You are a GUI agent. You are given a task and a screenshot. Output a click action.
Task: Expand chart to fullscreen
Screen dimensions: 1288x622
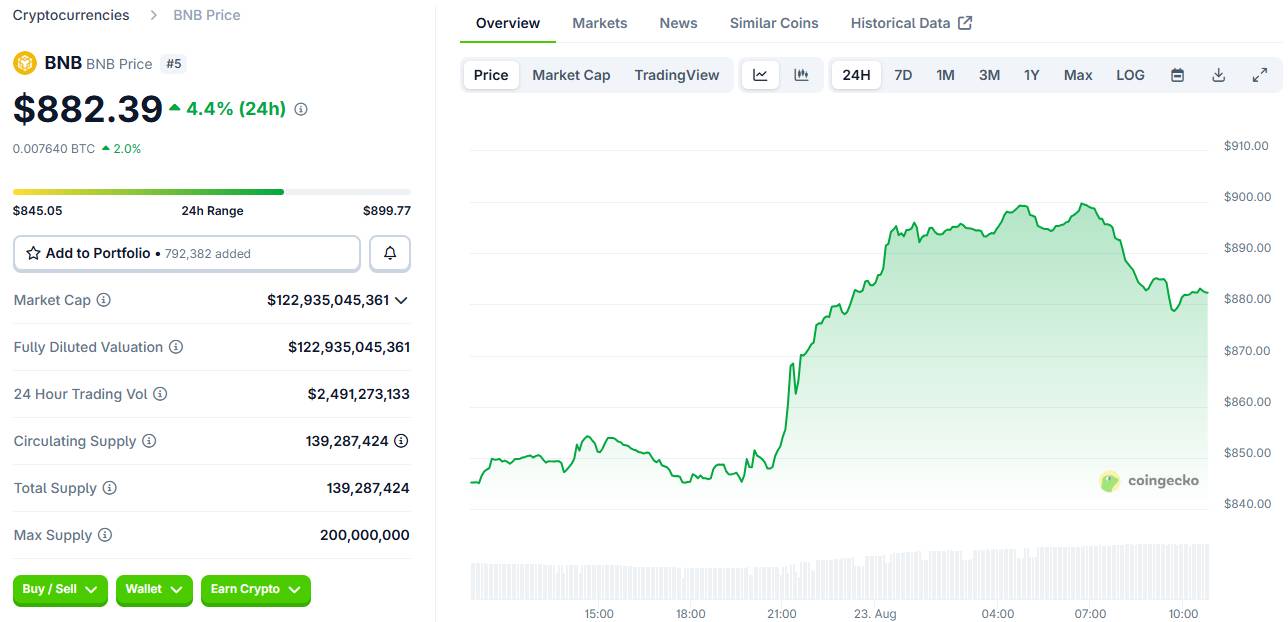[x=1260, y=75]
